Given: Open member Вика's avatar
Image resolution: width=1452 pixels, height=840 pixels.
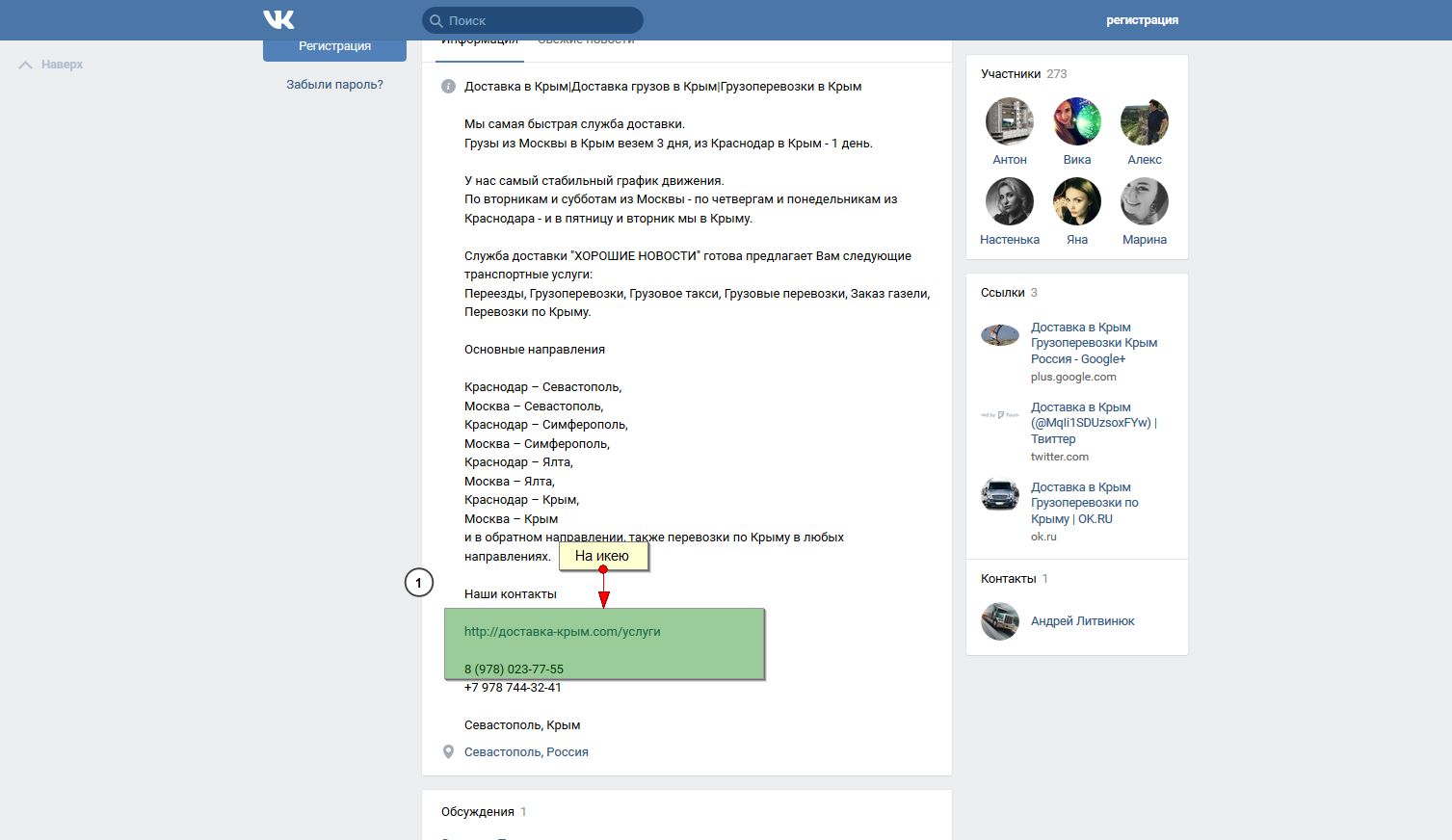Looking at the screenshot, I should [x=1077, y=121].
